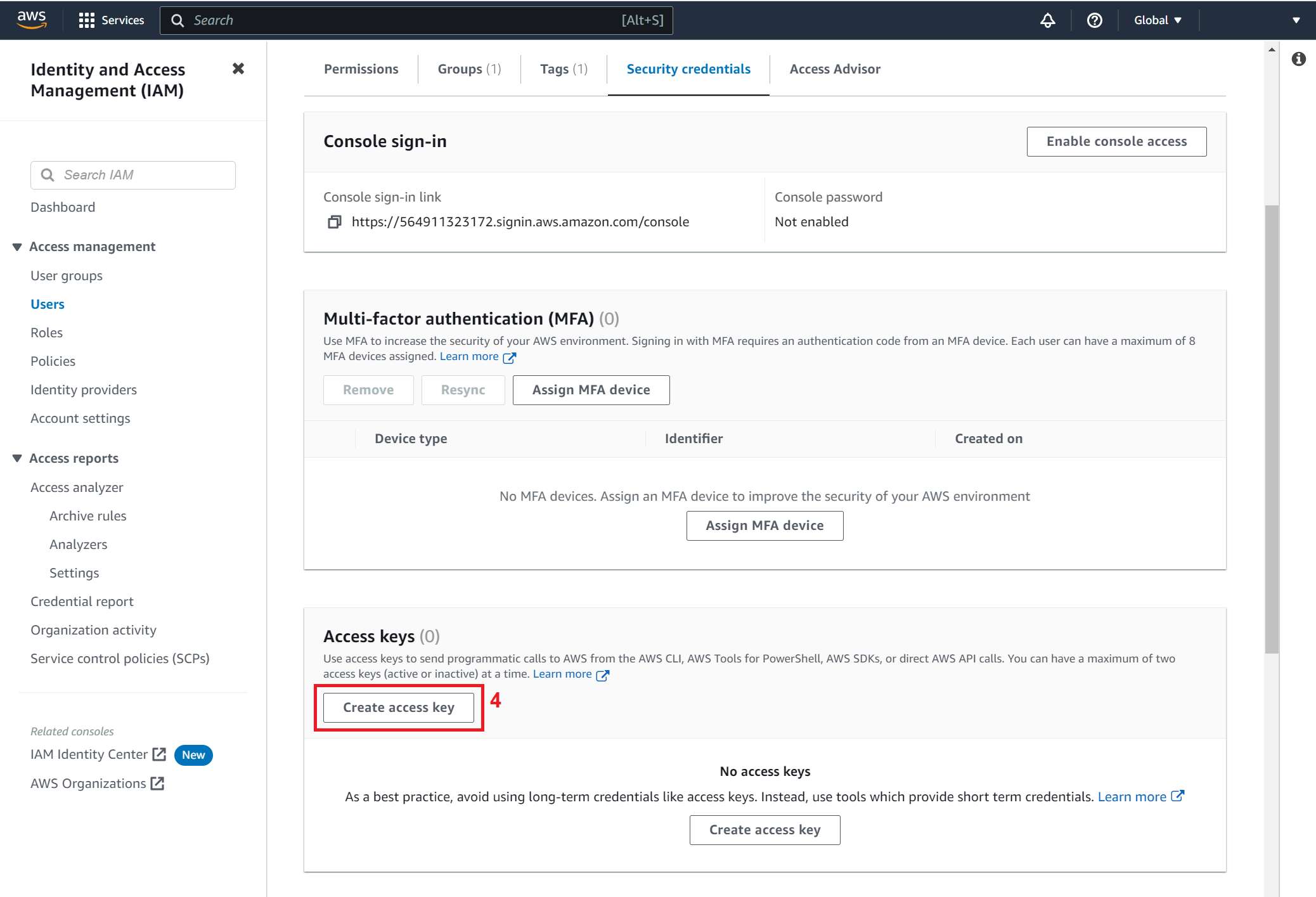
Task: Open the help question mark icon
Action: point(1094,20)
